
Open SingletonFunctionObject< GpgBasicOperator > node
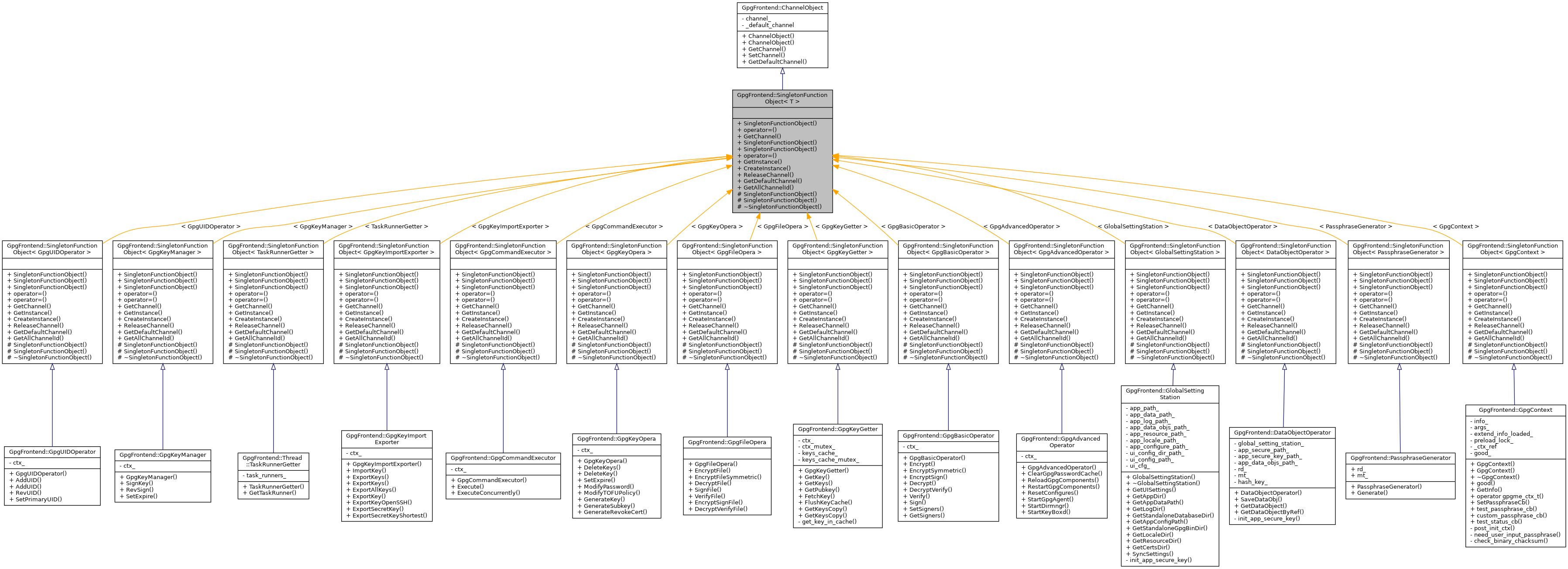(x=948, y=302)
